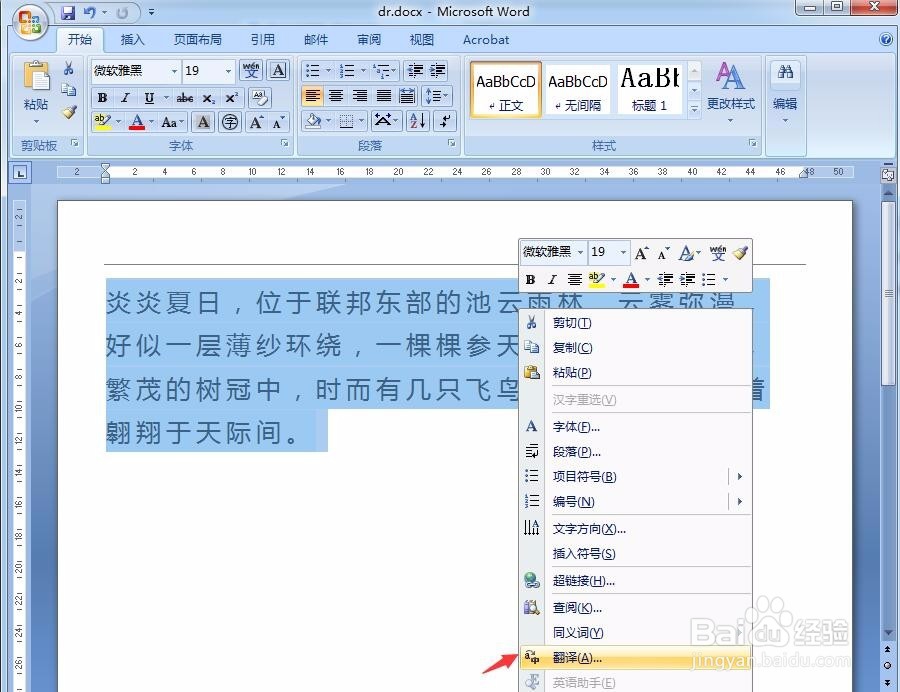Expand the styles gallery More arrow
Screen dimensions: 900x692
pyautogui.click(x=695, y=108)
